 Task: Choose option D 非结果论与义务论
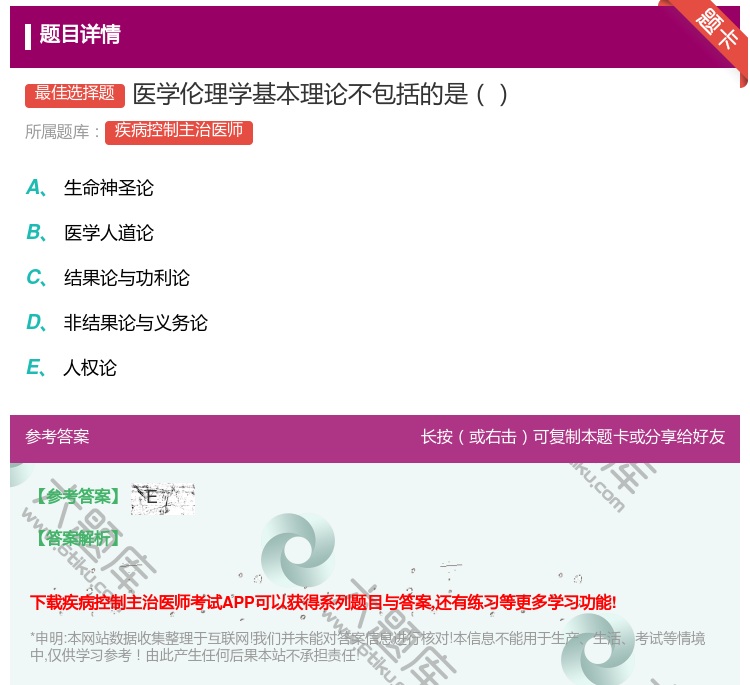pyautogui.click(x=117, y=322)
